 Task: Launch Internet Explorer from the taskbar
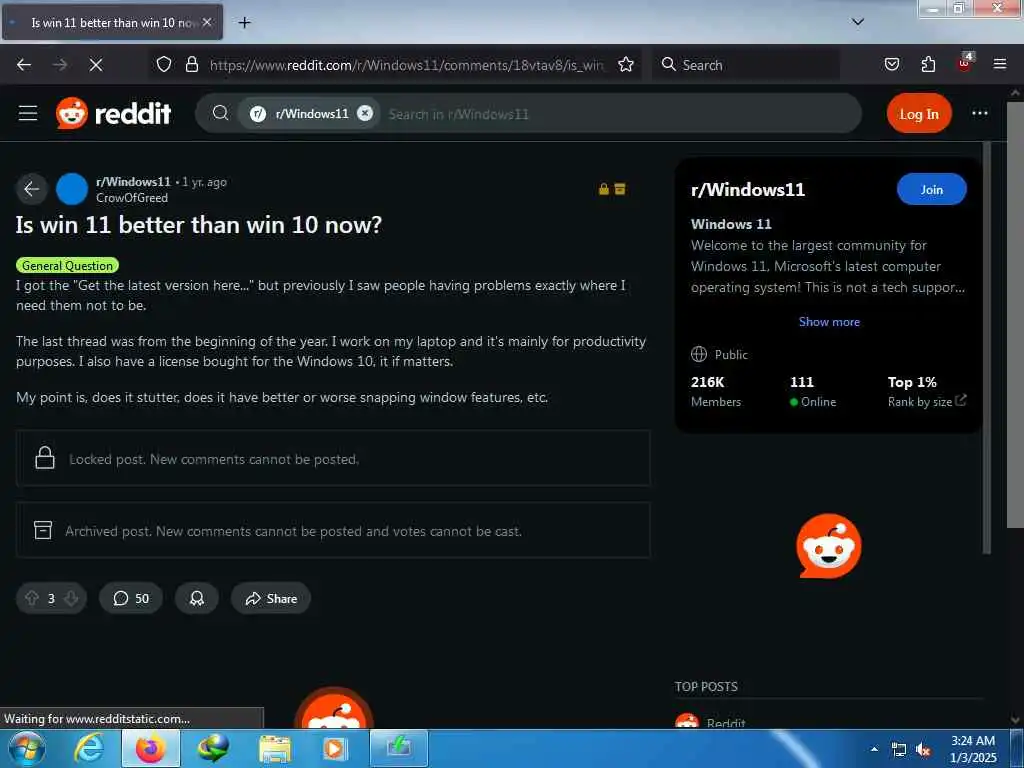[89, 748]
